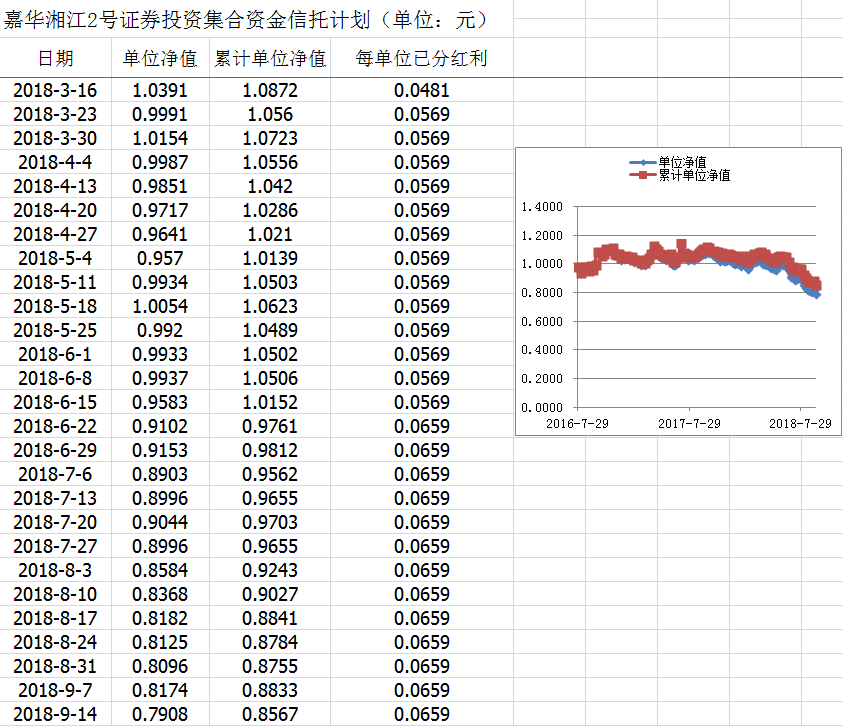Select the value 0.9991
Image resolution: width=843 pixels, height=726 pixels.
(160, 114)
